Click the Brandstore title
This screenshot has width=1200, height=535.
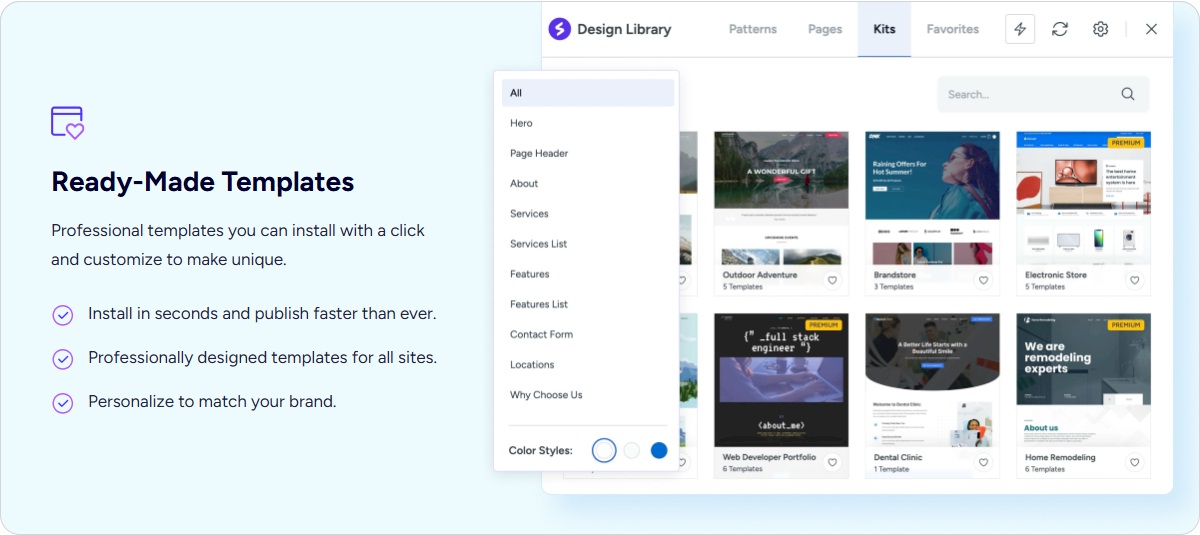point(896,275)
